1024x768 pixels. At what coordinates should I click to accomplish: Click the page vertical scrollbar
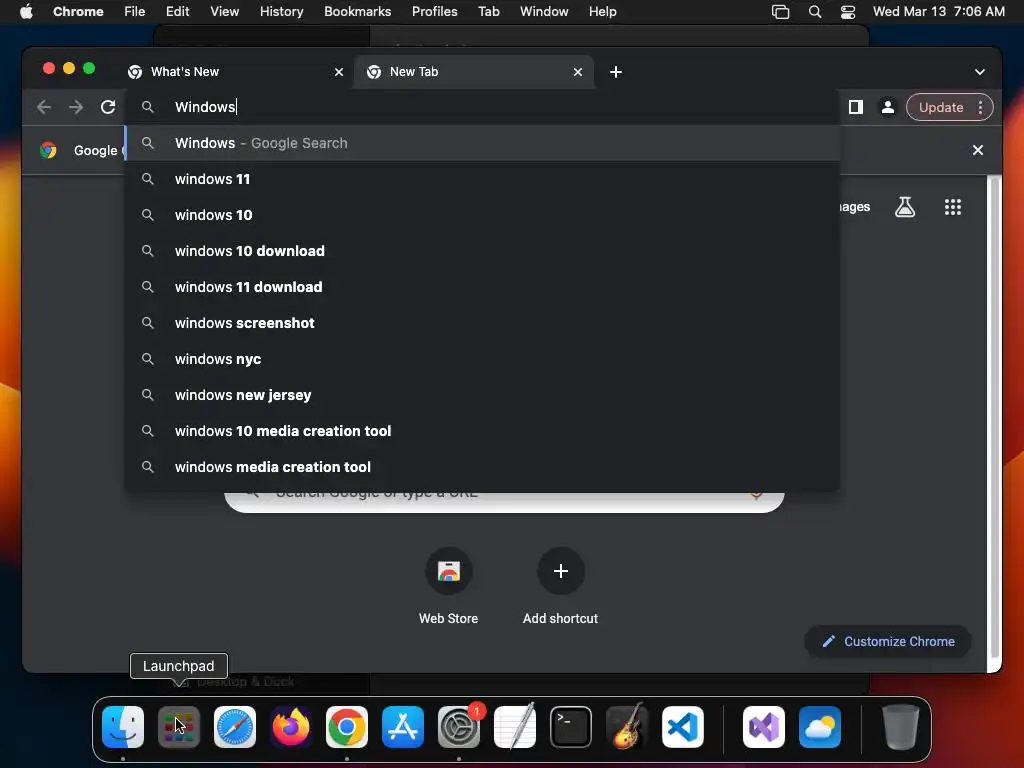pyautogui.click(x=995, y=418)
